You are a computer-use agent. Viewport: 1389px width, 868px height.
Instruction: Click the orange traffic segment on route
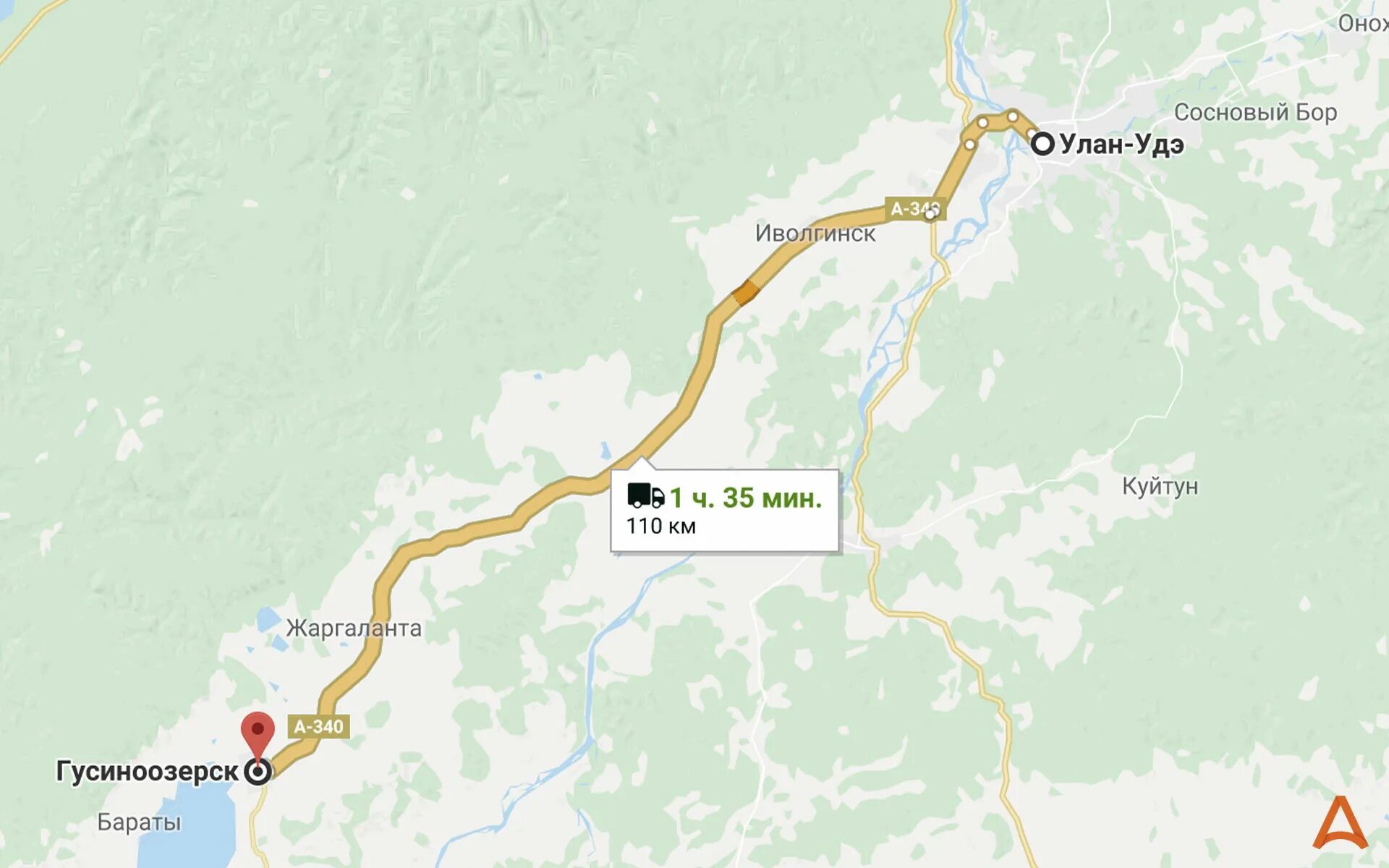click(746, 292)
